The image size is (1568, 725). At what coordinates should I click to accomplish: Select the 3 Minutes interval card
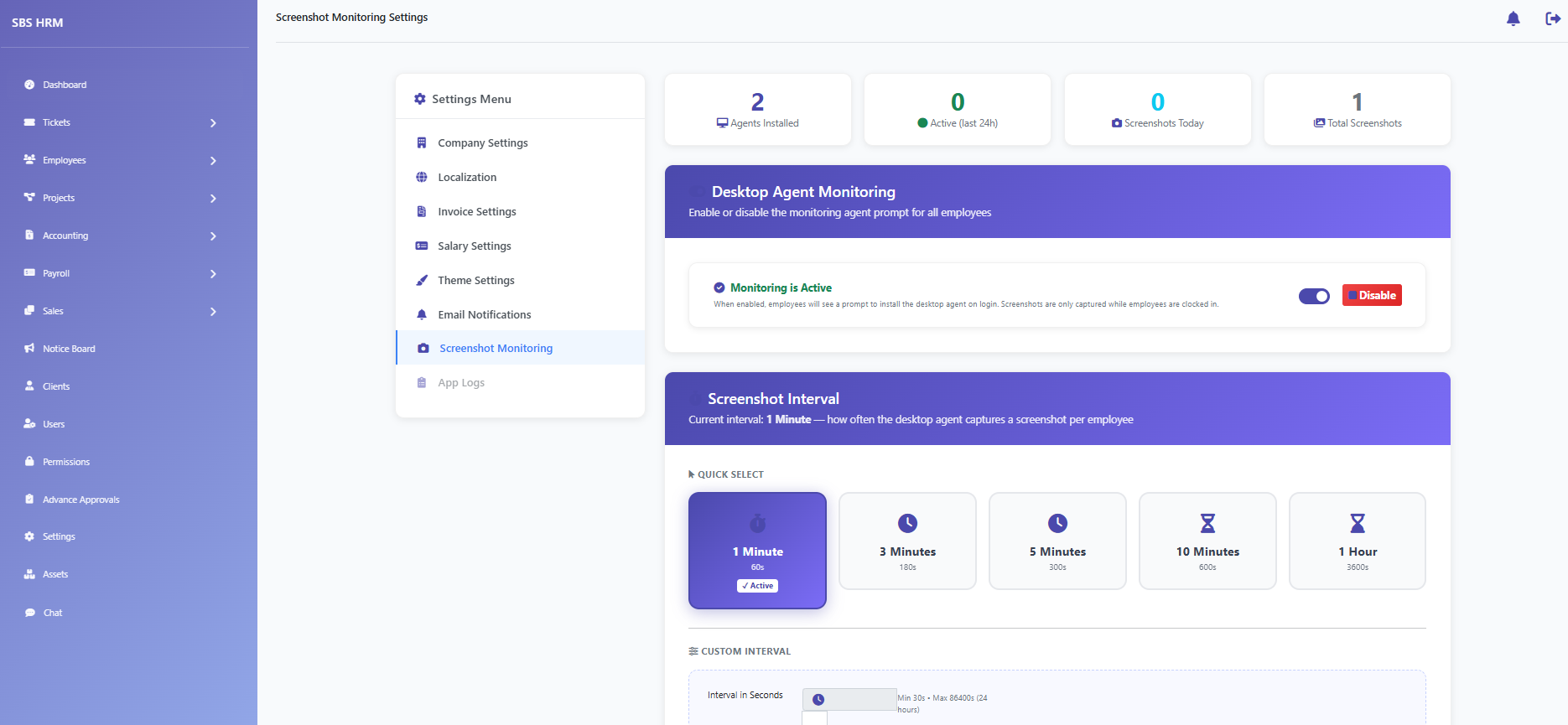tap(907, 541)
